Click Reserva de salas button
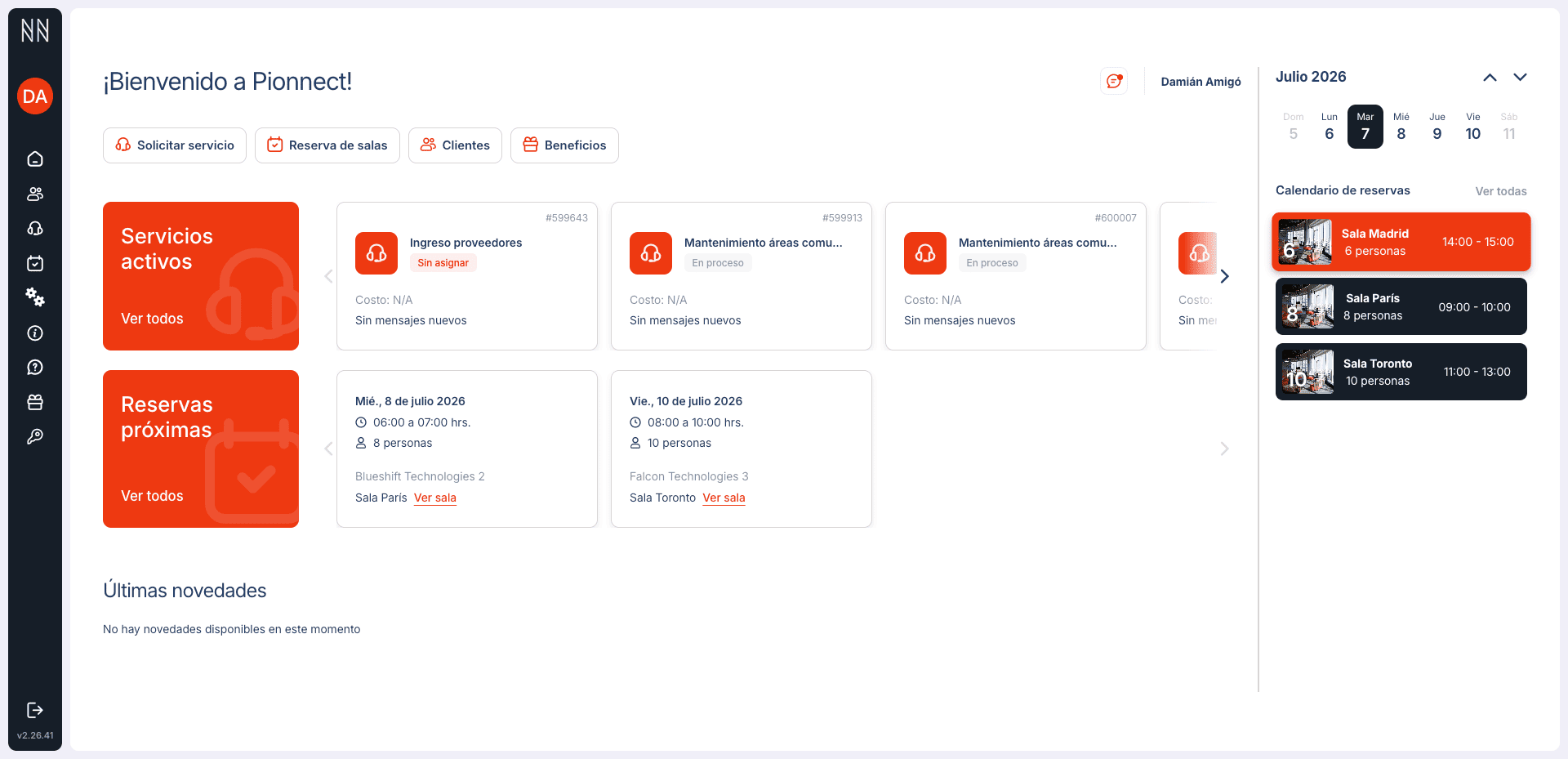 pos(327,145)
